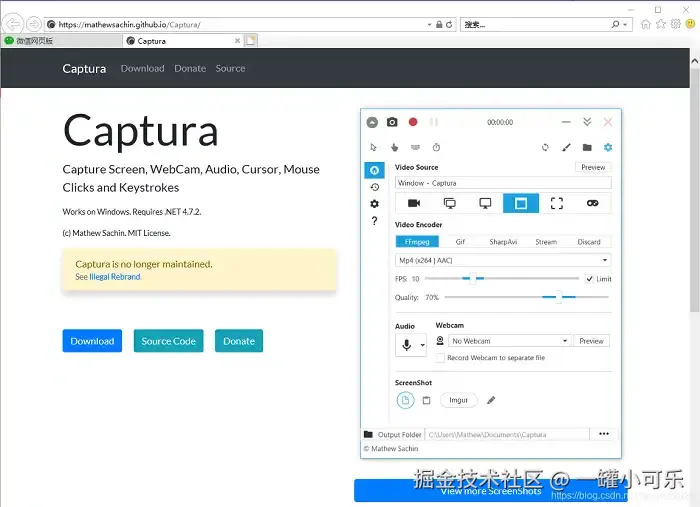Select the full desktop video source icon
700x507 pixels.
[x=450, y=203]
